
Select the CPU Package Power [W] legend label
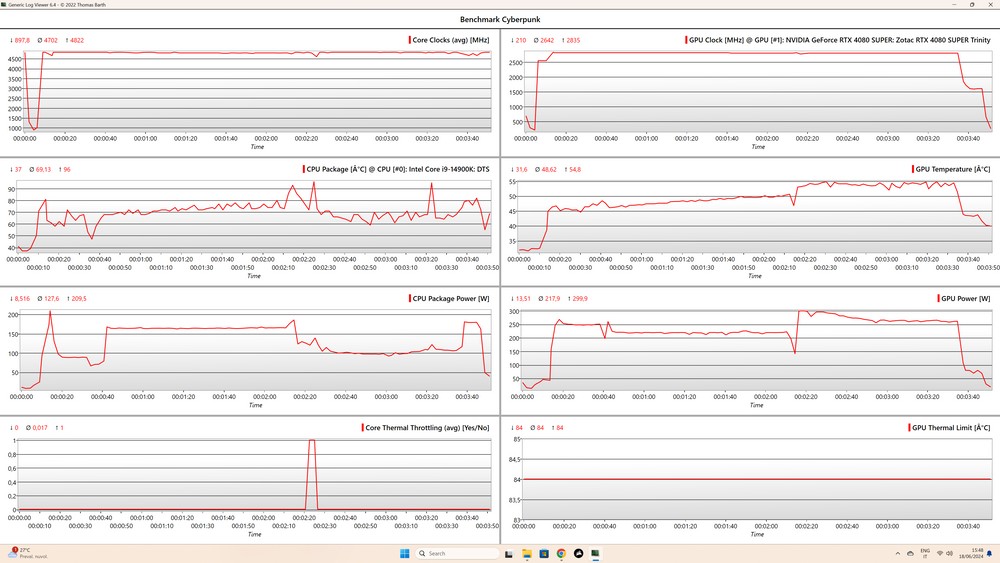pos(451,299)
